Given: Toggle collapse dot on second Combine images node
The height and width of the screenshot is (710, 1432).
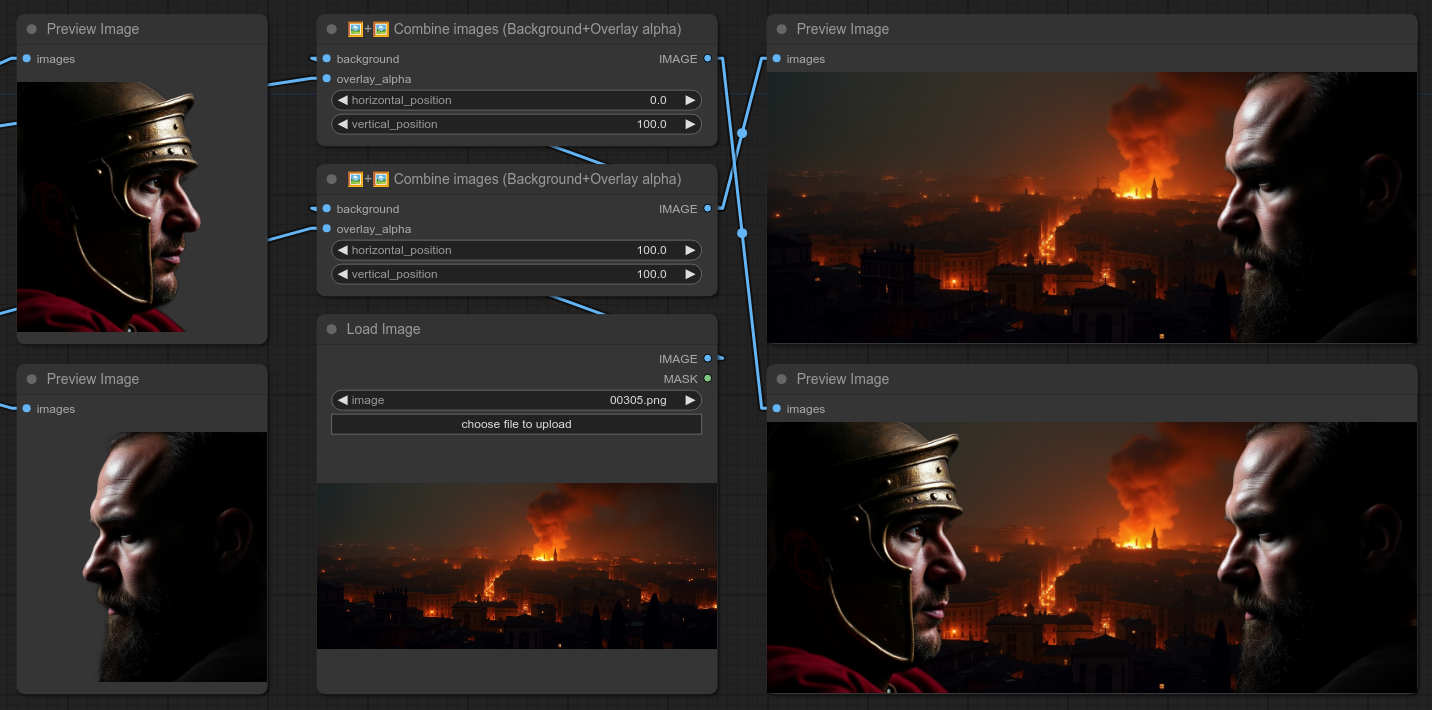Looking at the screenshot, I should pyautogui.click(x=332, y=179).
